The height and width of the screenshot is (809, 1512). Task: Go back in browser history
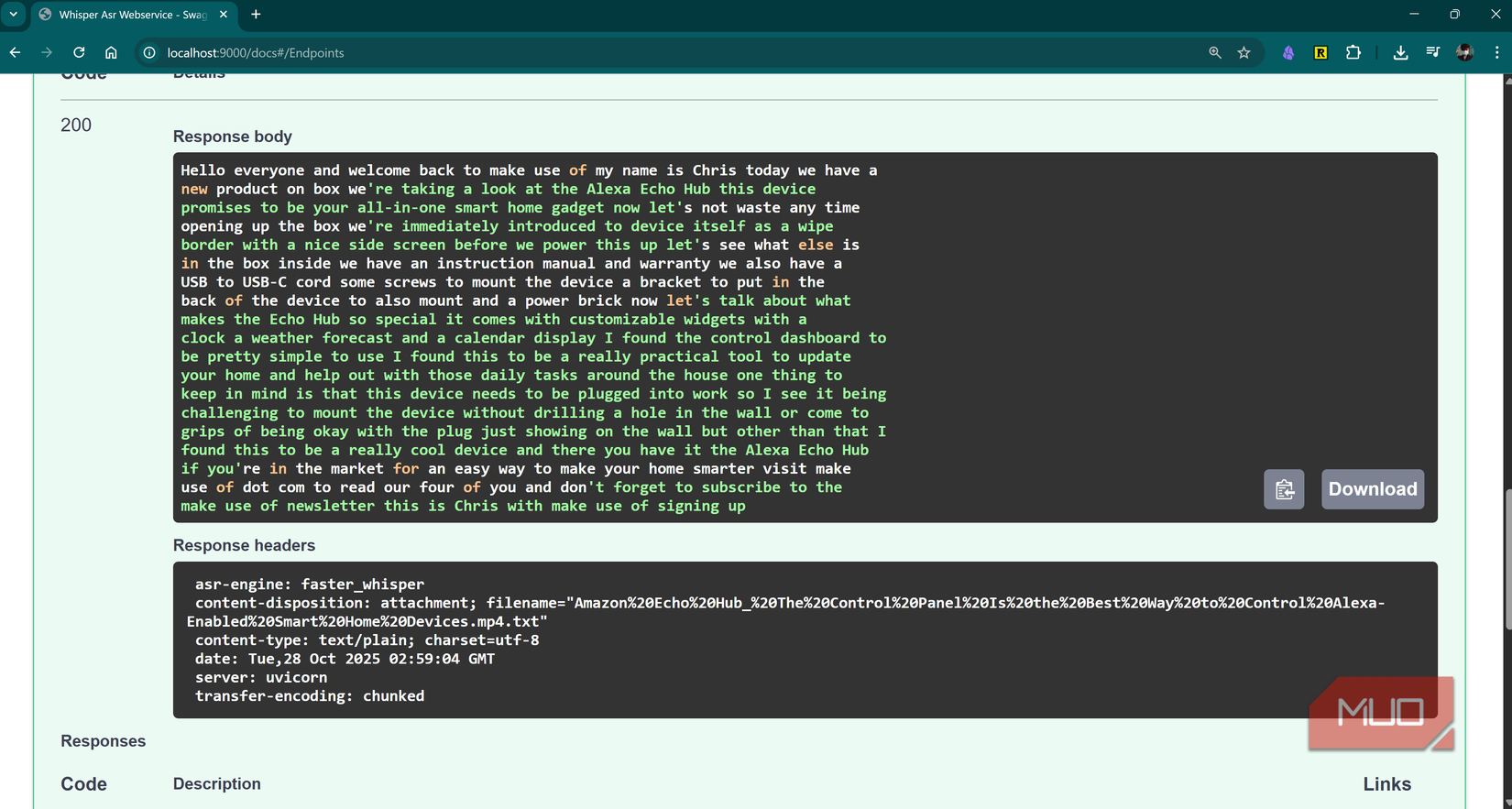point(16,53)
